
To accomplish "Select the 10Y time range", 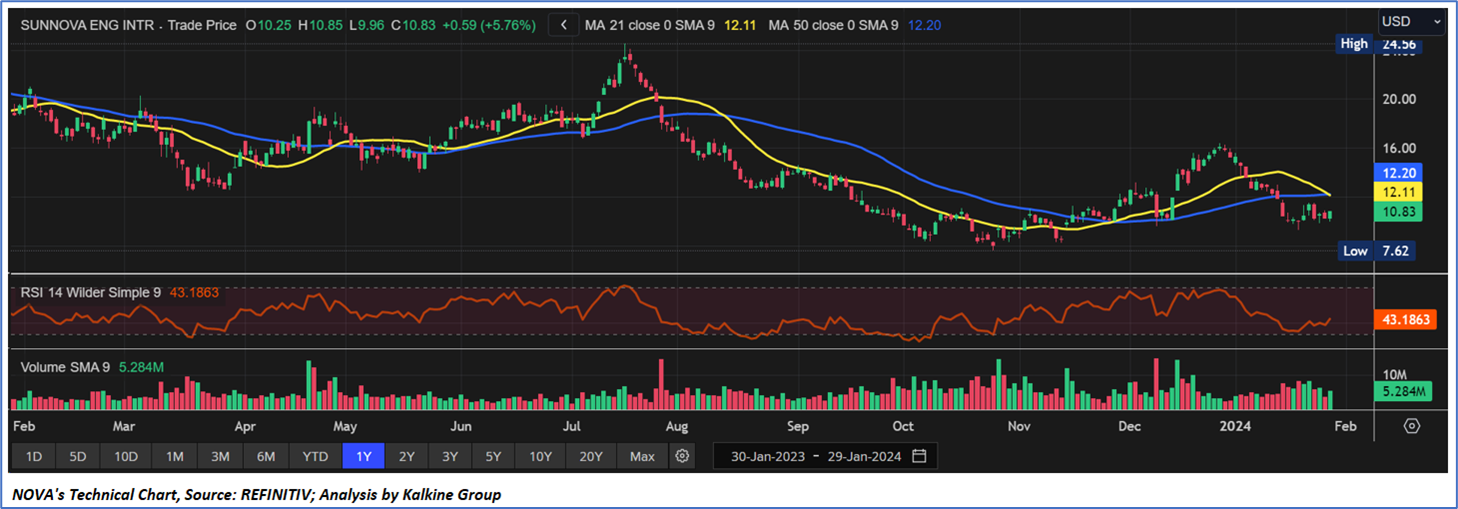I will (x=540, y=456).
